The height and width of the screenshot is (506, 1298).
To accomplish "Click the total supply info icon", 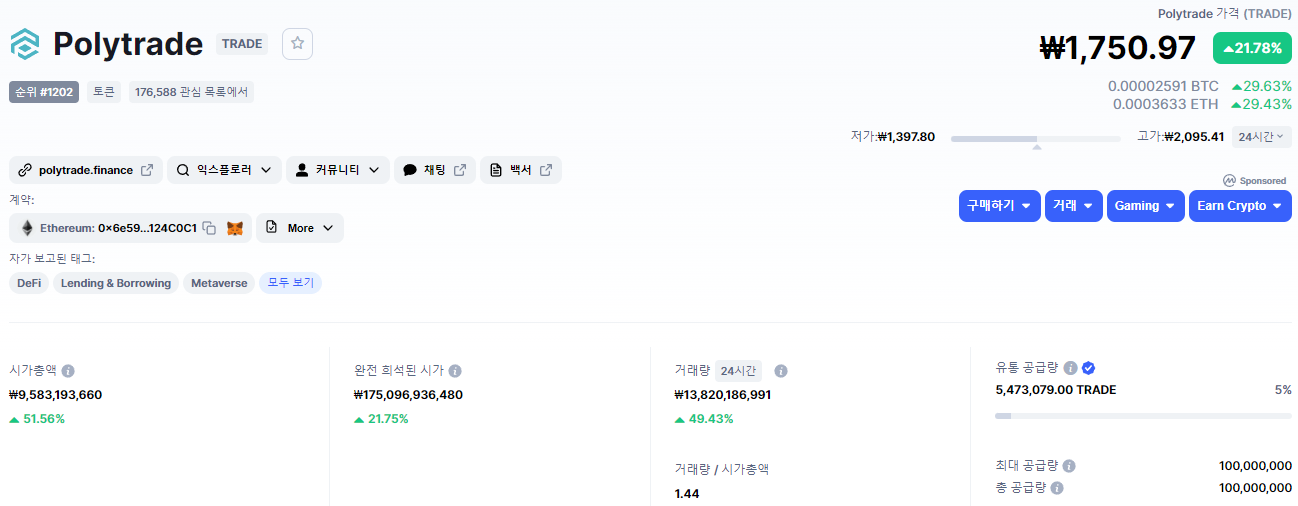I will [1057, 488].
